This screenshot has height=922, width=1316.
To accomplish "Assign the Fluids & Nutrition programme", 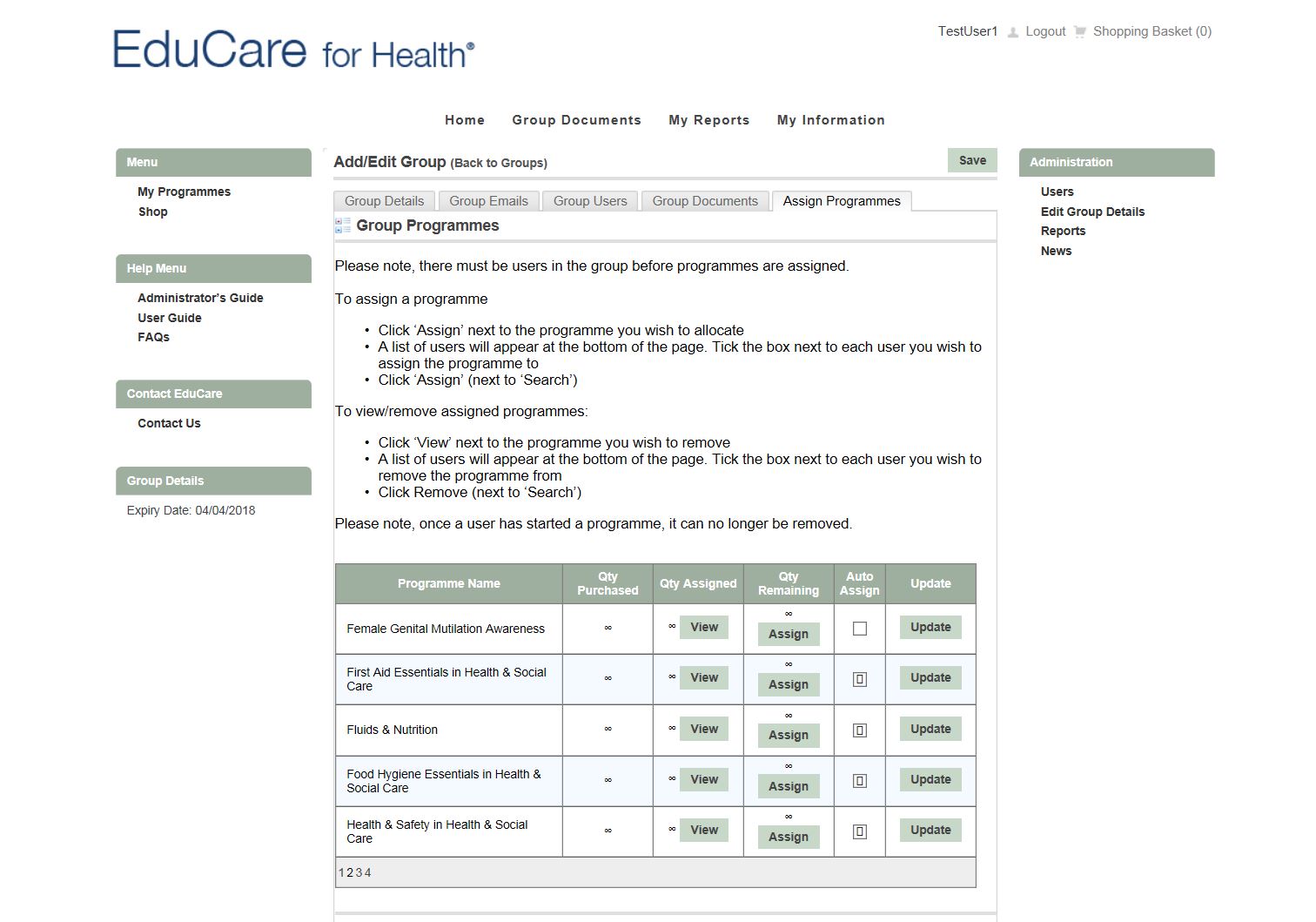I will pos(789,735).
